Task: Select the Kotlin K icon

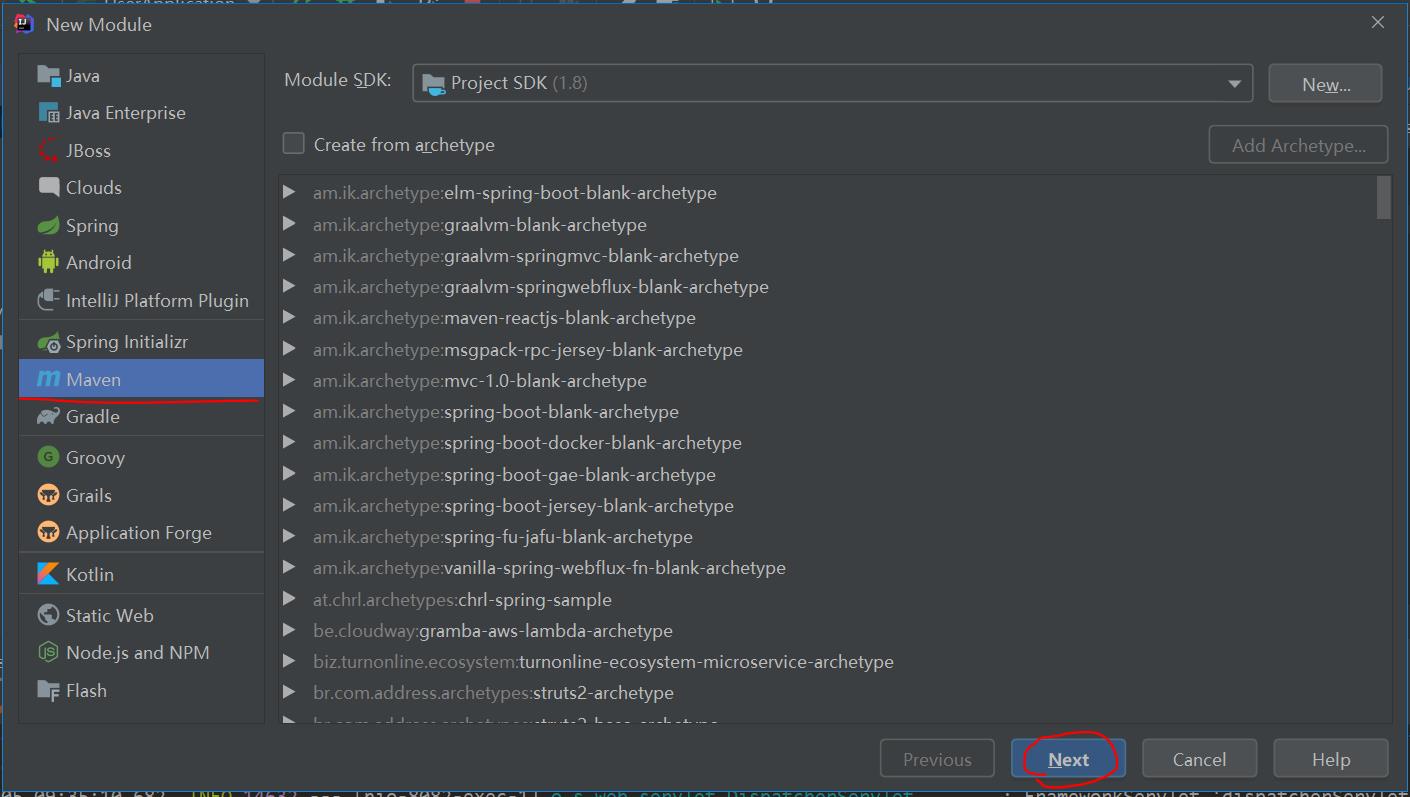Action: click(x=48, y=575)
